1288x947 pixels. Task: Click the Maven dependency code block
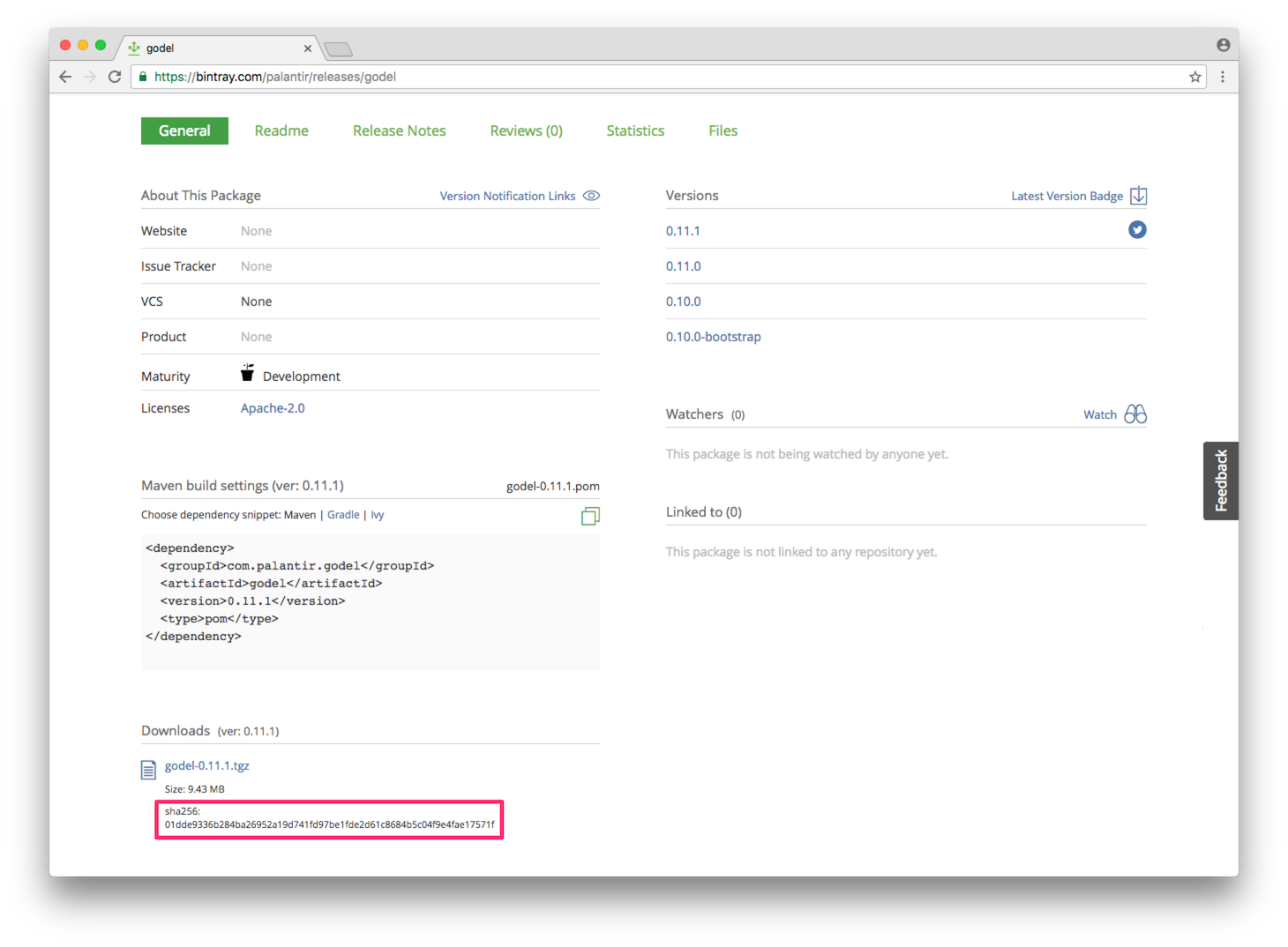coord(371,602)
